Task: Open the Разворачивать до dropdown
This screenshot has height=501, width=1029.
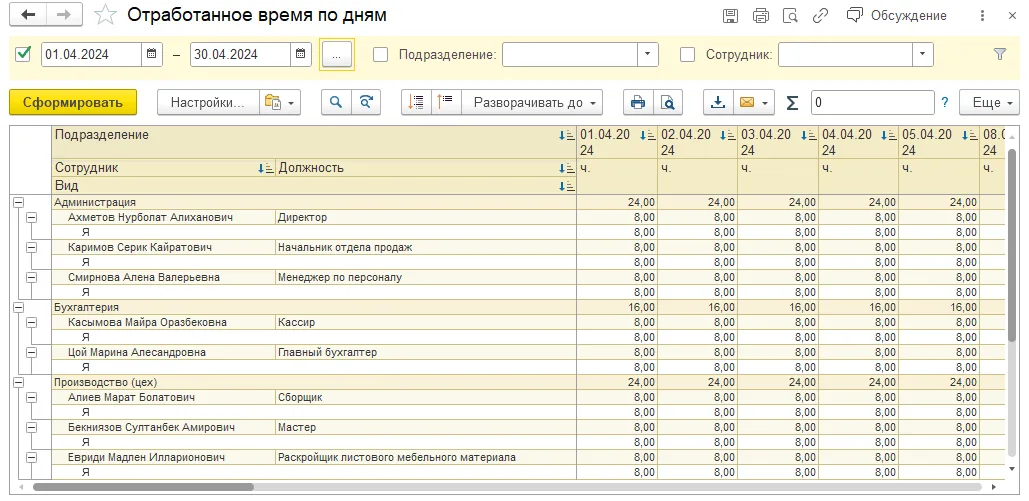Action: [532, 102]
